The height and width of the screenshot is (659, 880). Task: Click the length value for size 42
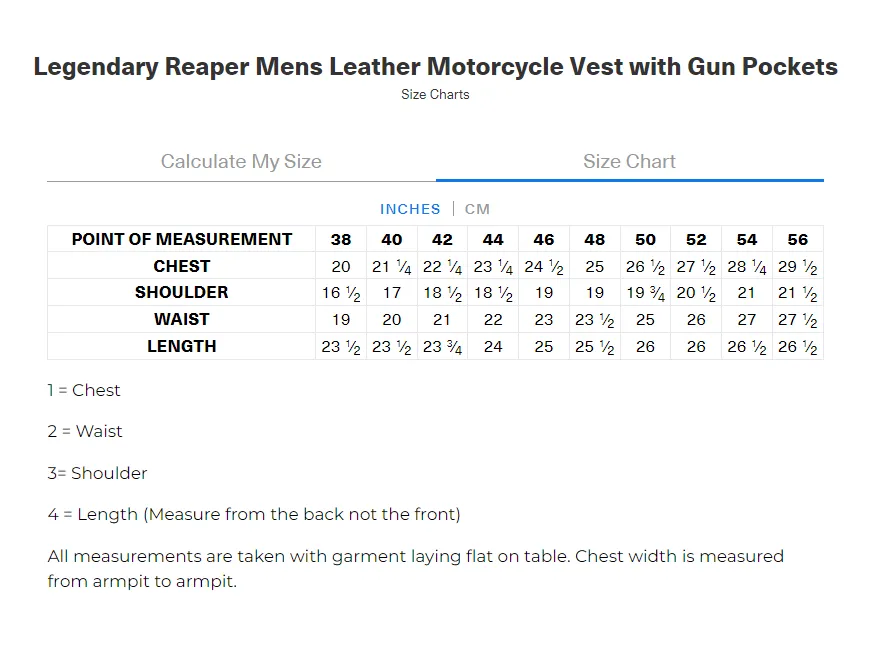[x=443, y=347]
